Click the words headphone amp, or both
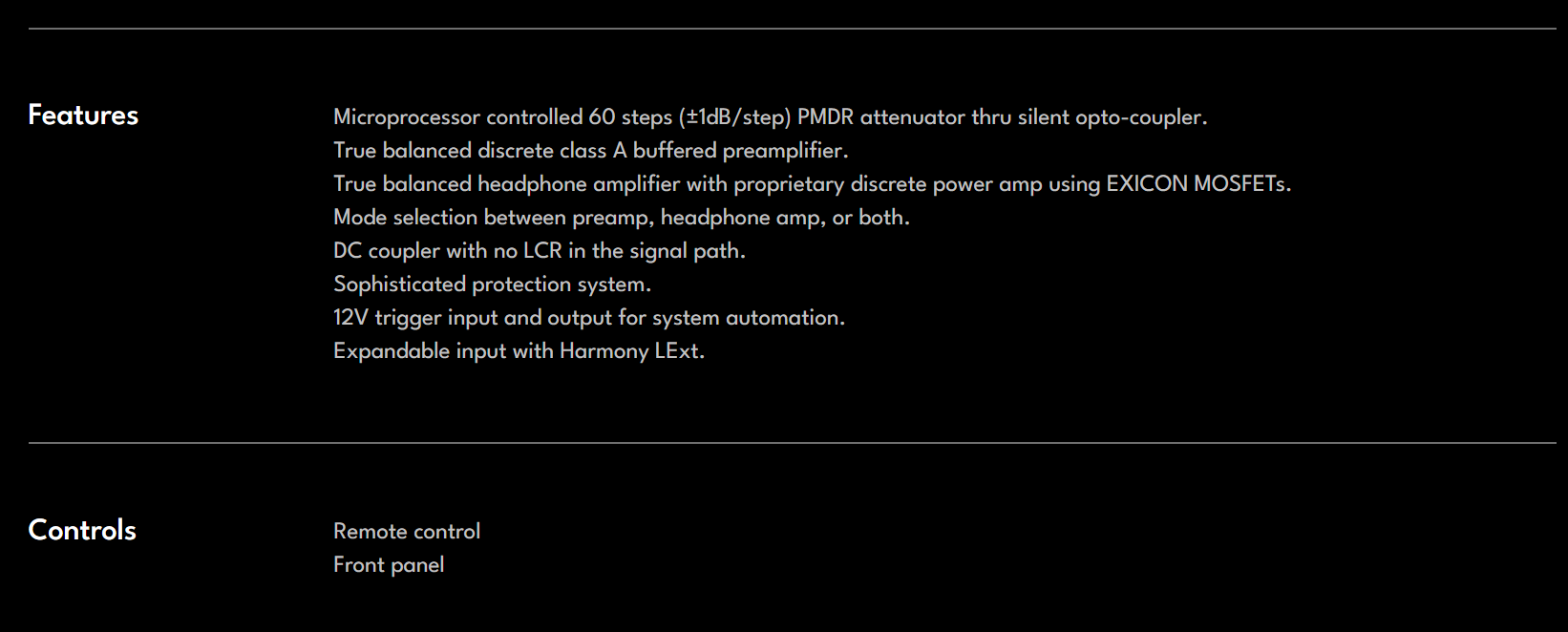The width and height of the screenshot is (1568, 632). [x=785, y=218]
